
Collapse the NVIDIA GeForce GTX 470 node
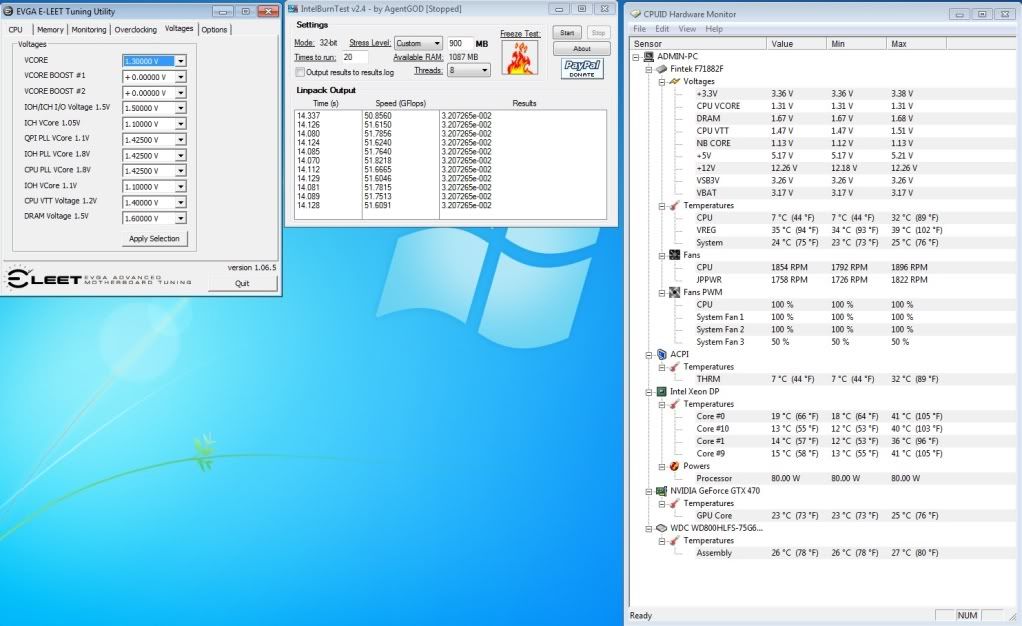(649, 491)
